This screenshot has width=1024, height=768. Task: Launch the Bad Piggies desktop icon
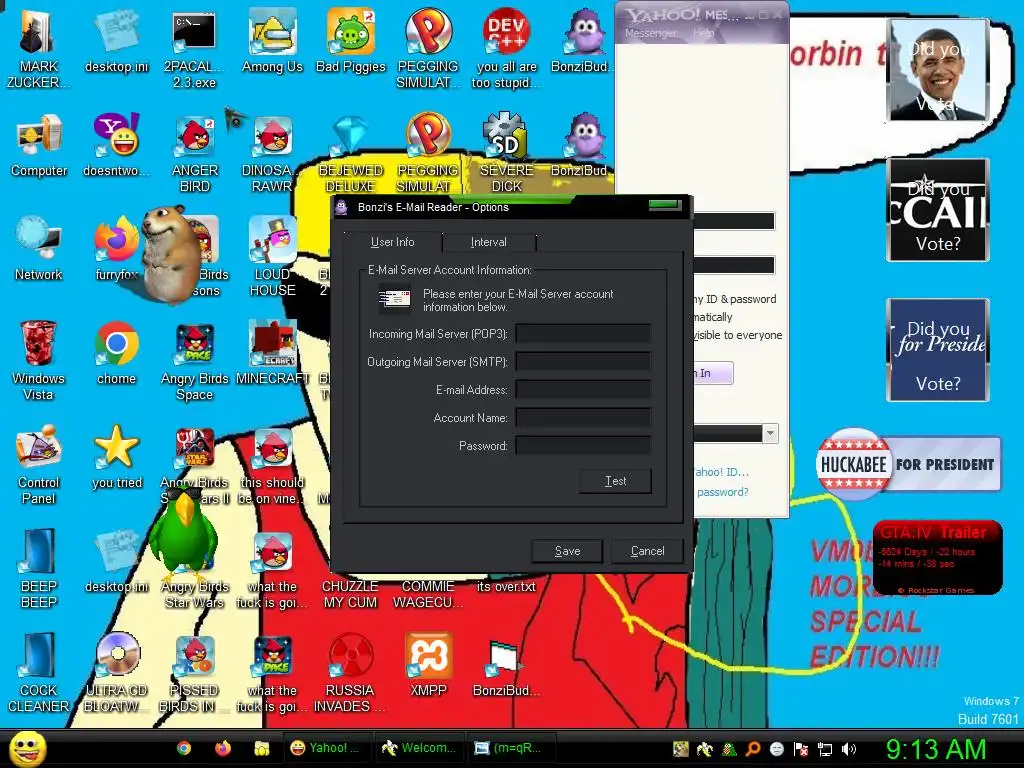pos(351,40)
